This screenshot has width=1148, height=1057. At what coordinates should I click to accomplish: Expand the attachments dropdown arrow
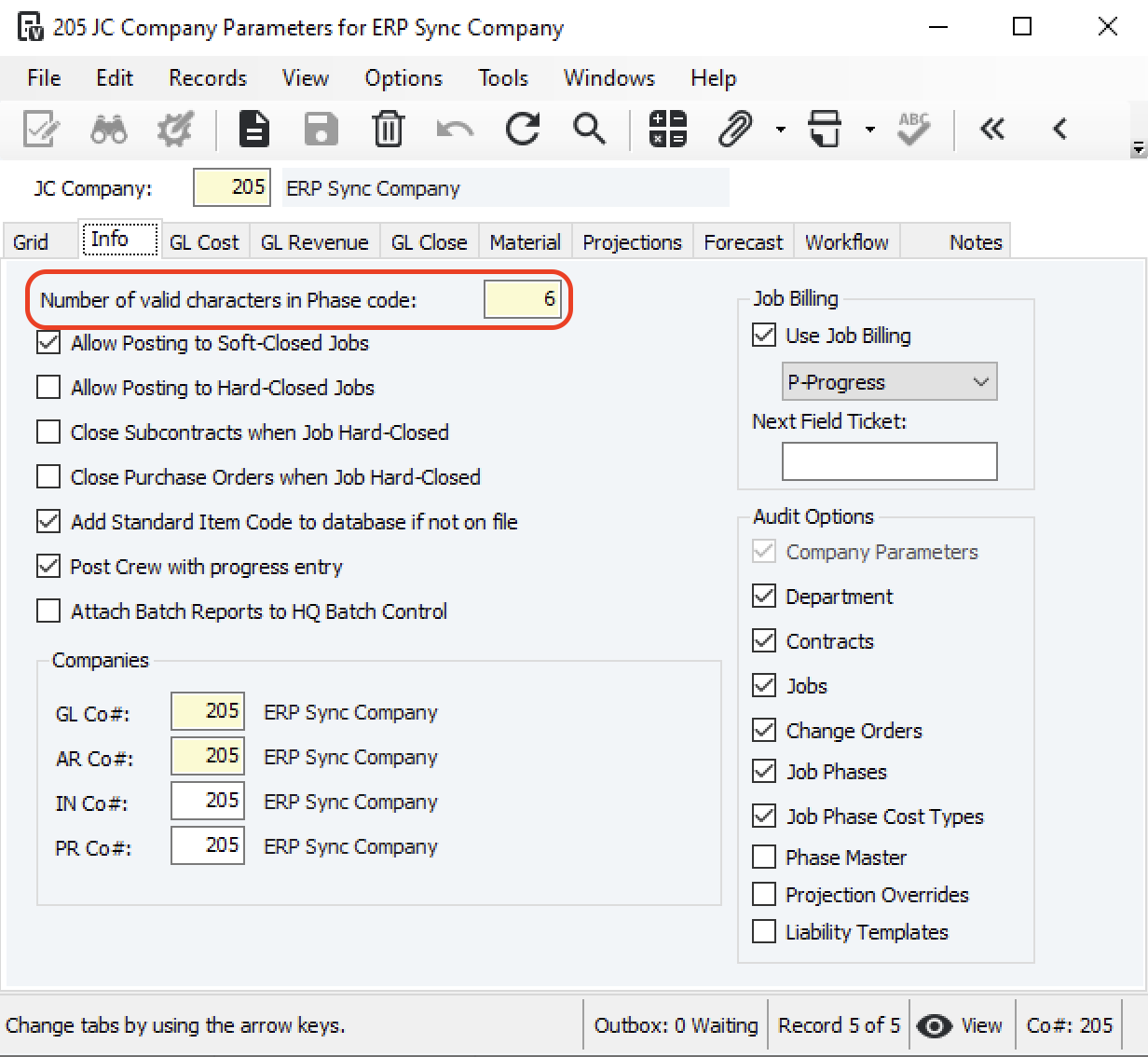[x=780, y=130]
